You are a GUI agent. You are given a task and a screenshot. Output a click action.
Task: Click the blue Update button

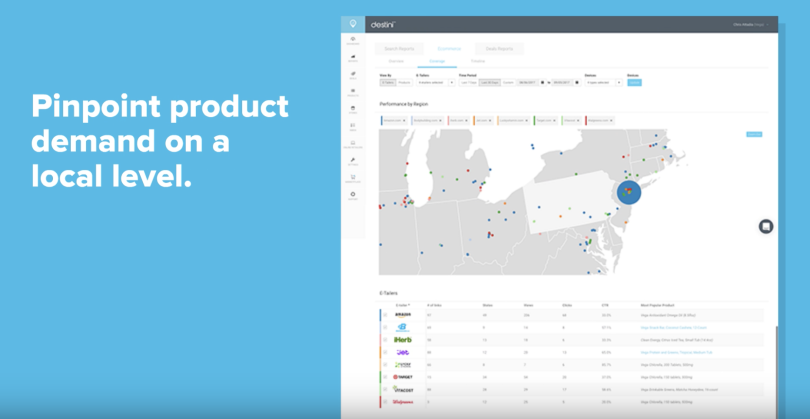(x=634, y=83)
